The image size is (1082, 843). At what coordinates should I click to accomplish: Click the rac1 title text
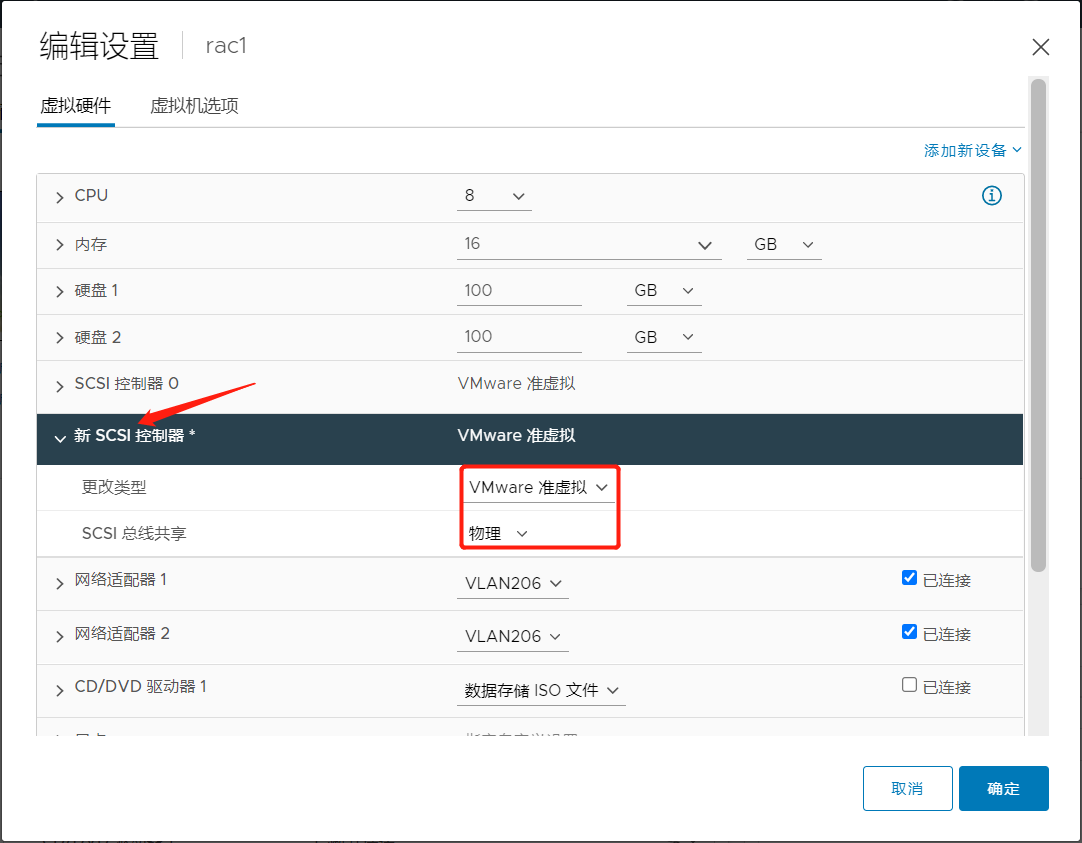point(226,46)
